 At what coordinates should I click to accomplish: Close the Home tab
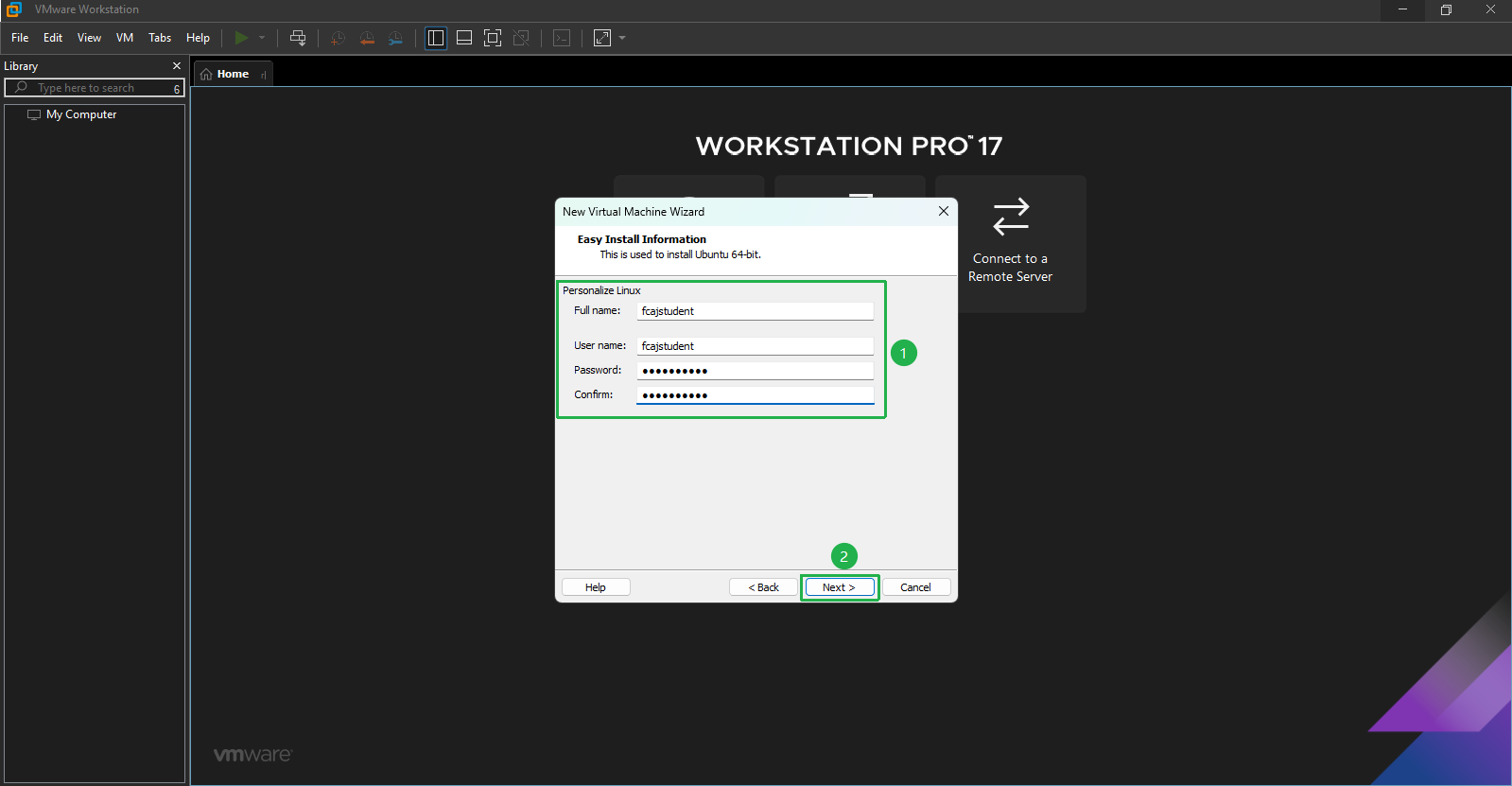pos(264,74)
